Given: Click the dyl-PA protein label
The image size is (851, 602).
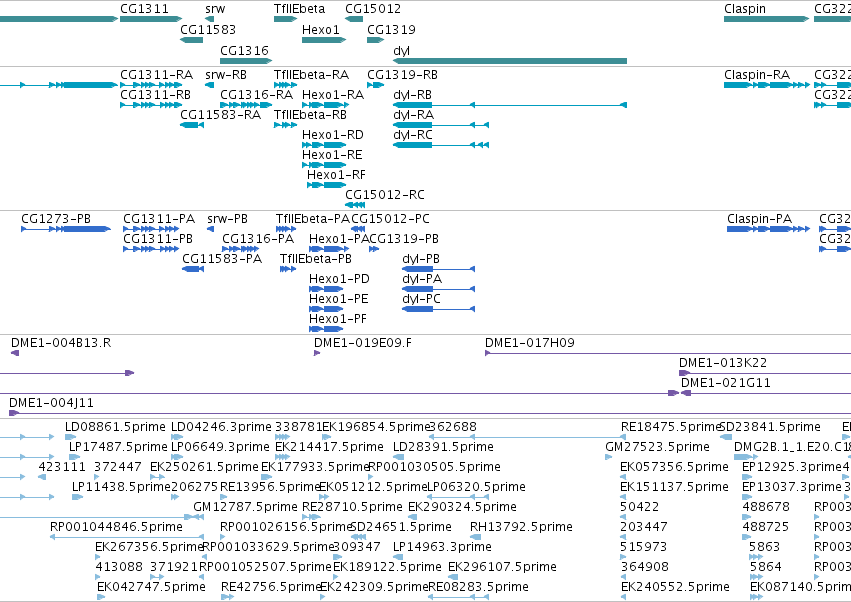Looking at the screenshot, I should tap(422, 279).
